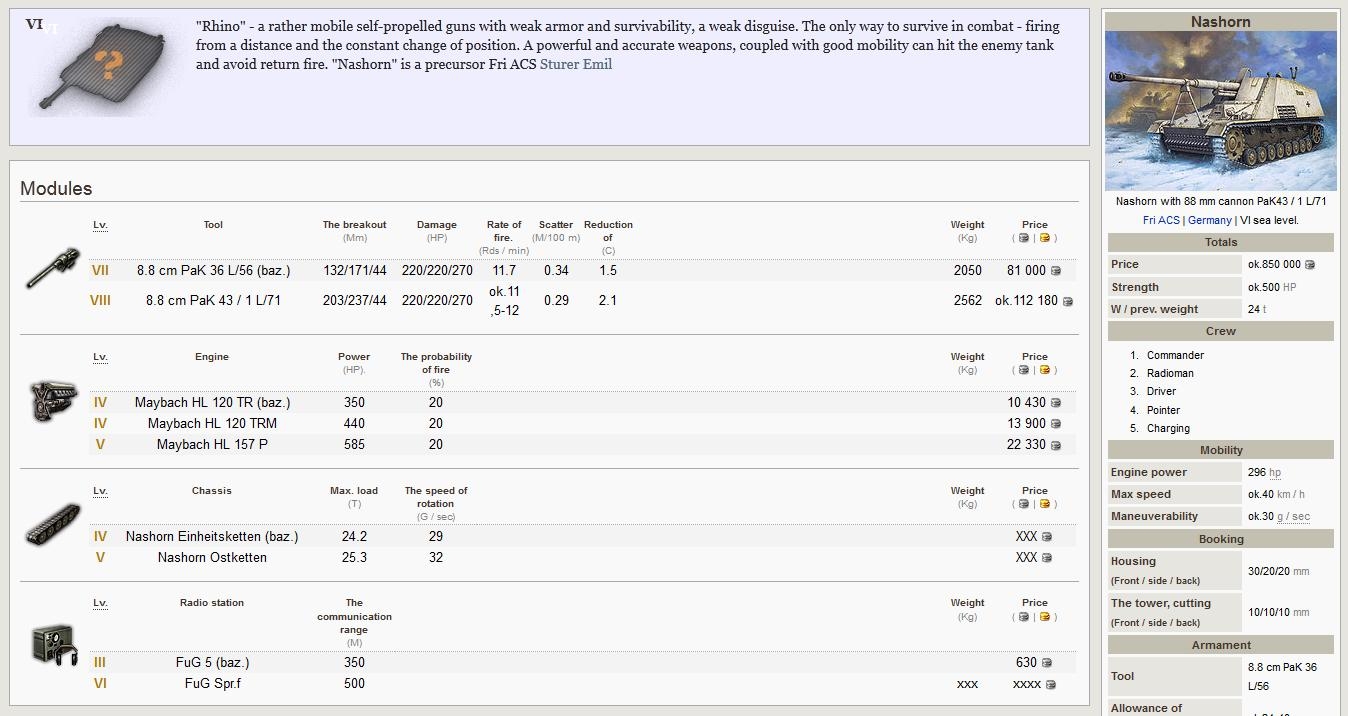
Task: Click credits icon next to ok.850 000 price
Action: pos(1309,265)
